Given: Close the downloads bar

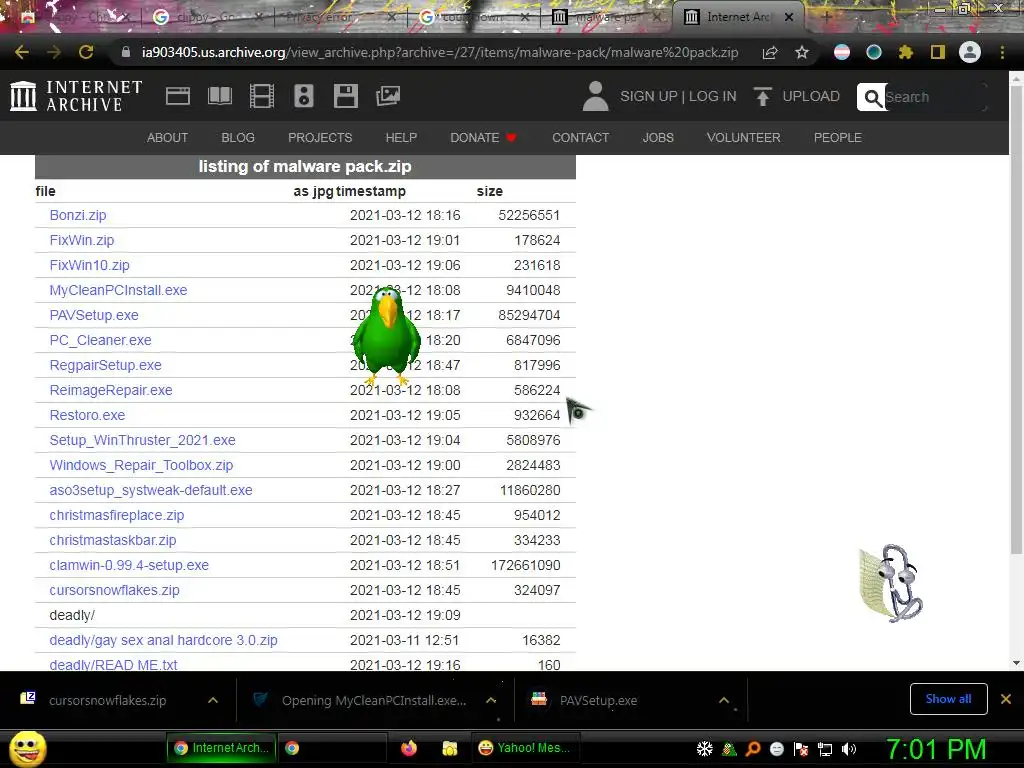Looking at the screenshot, I should pyautogui.click(x=1006, y=699).
